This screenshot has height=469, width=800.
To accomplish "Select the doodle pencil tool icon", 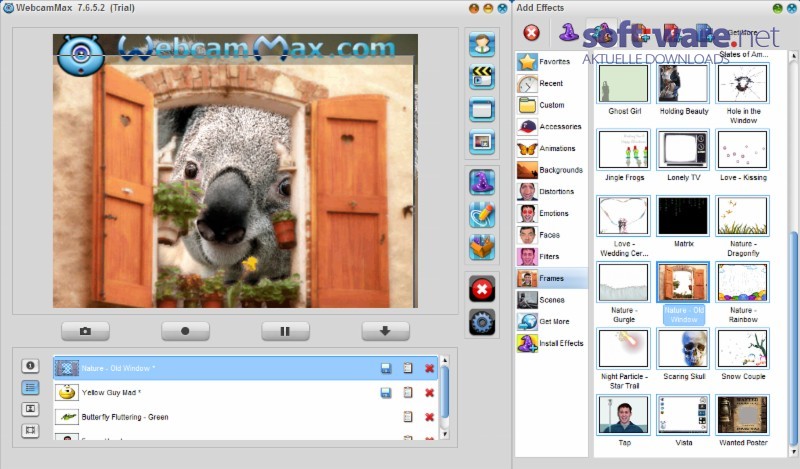I will (x=482, y=215).
